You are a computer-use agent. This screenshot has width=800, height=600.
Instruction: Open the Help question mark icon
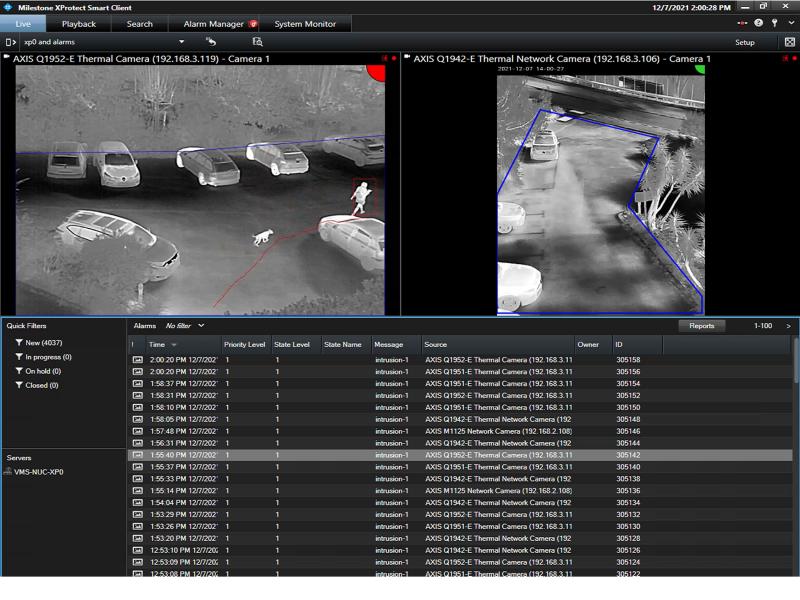tap(759, 23)
